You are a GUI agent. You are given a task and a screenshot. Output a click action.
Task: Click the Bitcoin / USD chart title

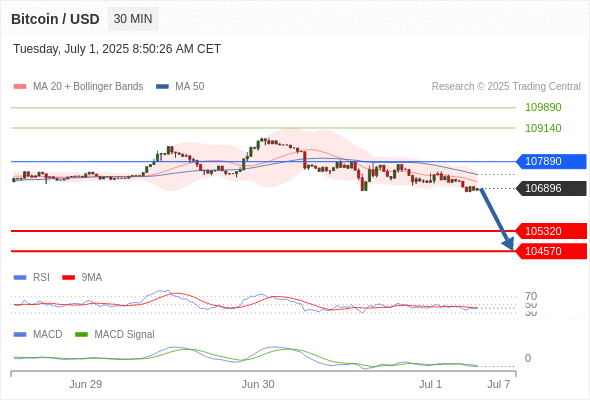(55, 19)
